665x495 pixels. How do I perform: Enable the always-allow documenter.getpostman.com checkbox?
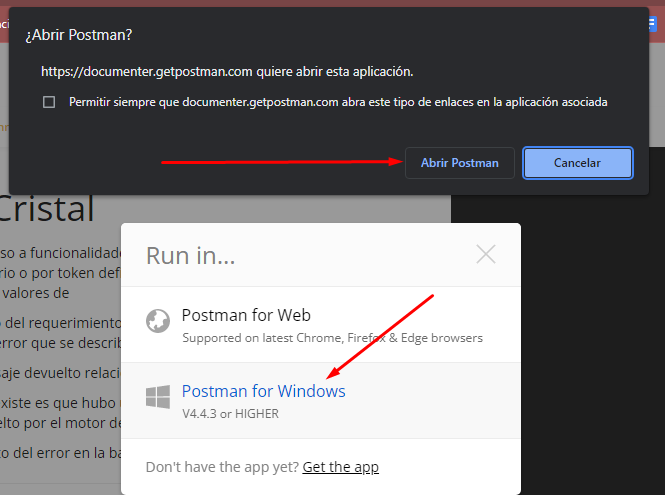click(x=49, y=102)
